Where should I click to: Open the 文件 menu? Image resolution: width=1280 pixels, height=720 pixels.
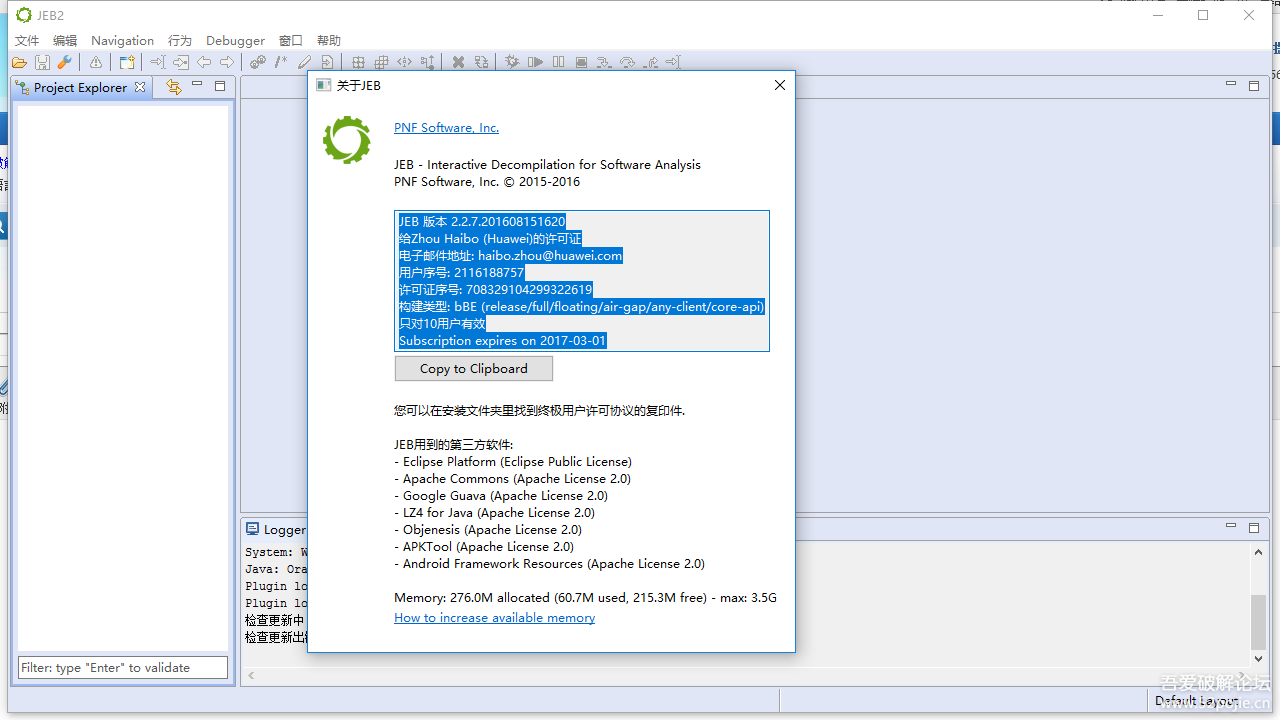[27, 41]
